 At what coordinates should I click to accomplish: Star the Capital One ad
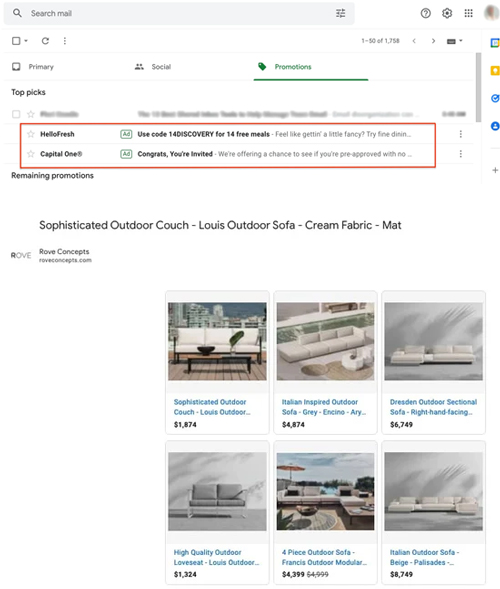coord(31,154)
